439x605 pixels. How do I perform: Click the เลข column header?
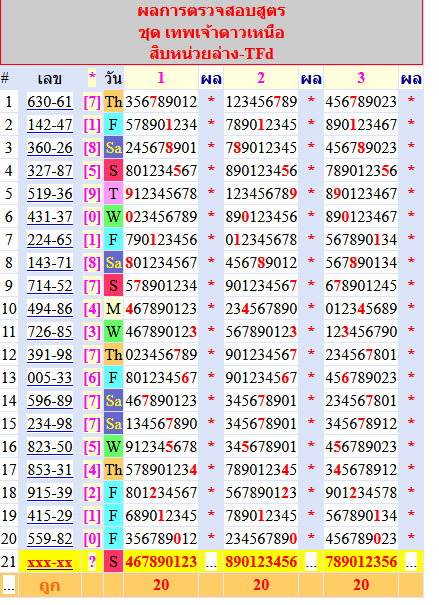50,79
